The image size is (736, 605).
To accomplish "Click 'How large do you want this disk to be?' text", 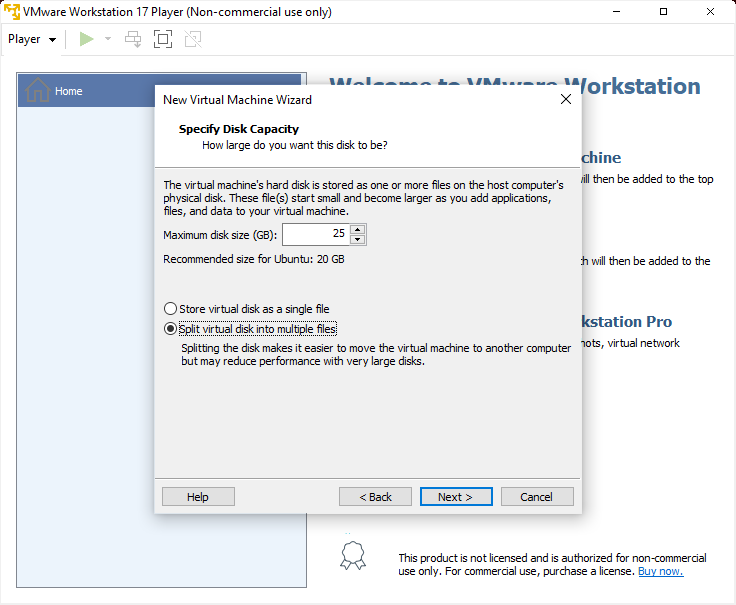I will tap(295, 145).
